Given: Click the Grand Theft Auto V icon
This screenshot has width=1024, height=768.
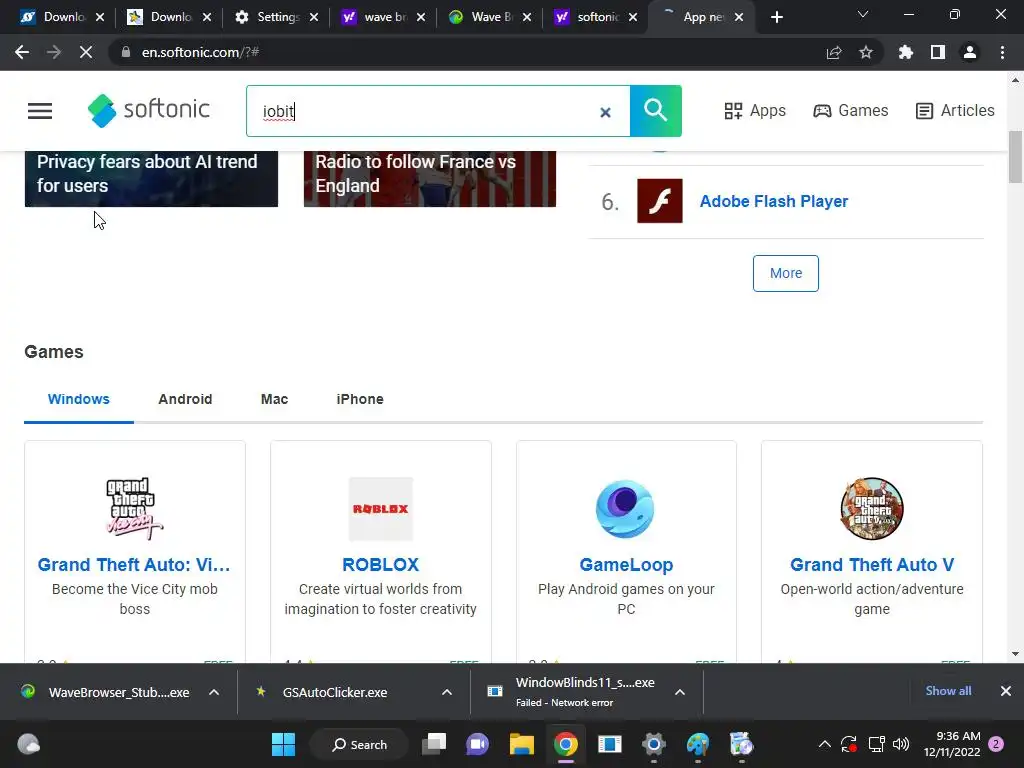Looking at the screenshot, I should 872,509.
